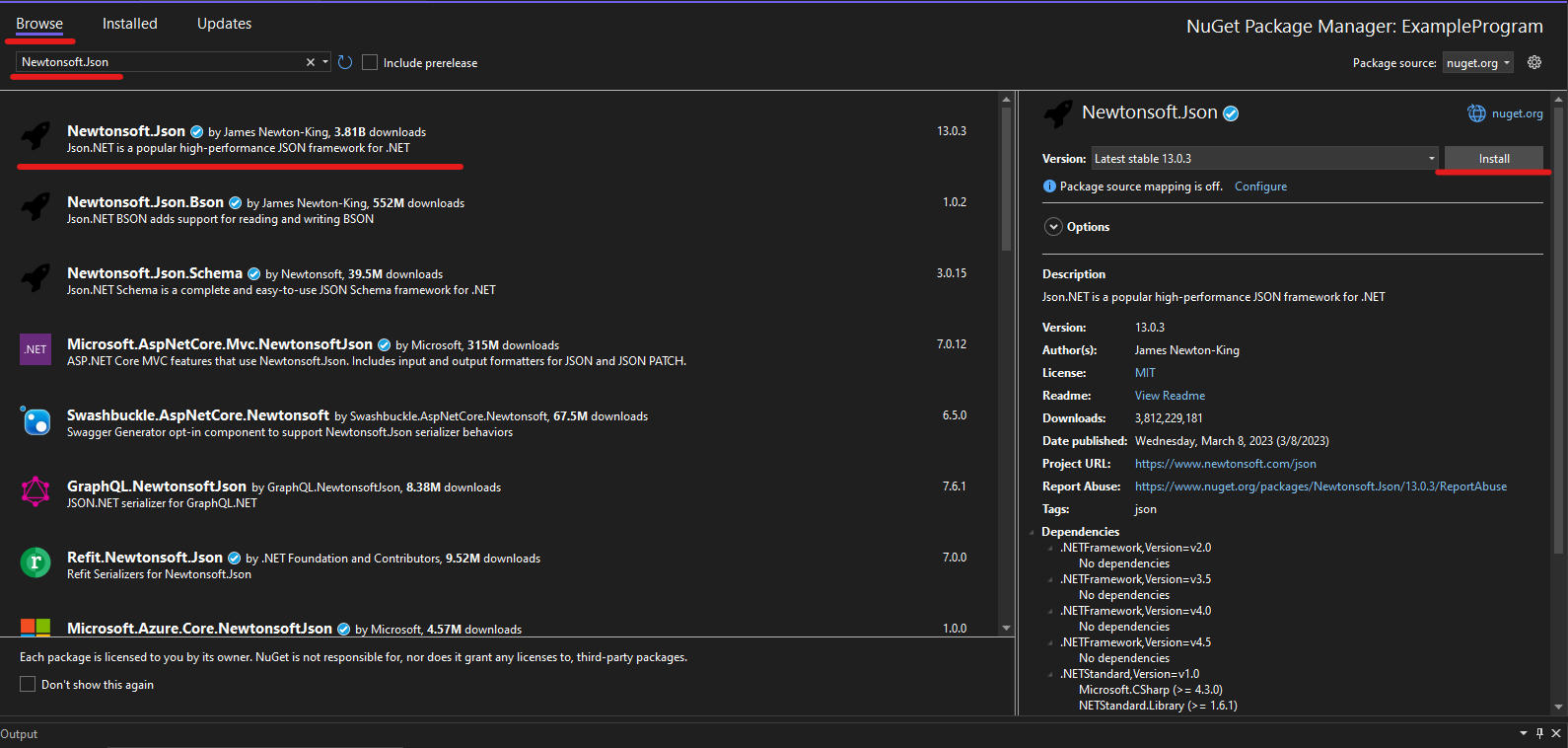Click the package list scroll down arrow
Viewport: 1568px width, 748px height.
(1006, 628)
